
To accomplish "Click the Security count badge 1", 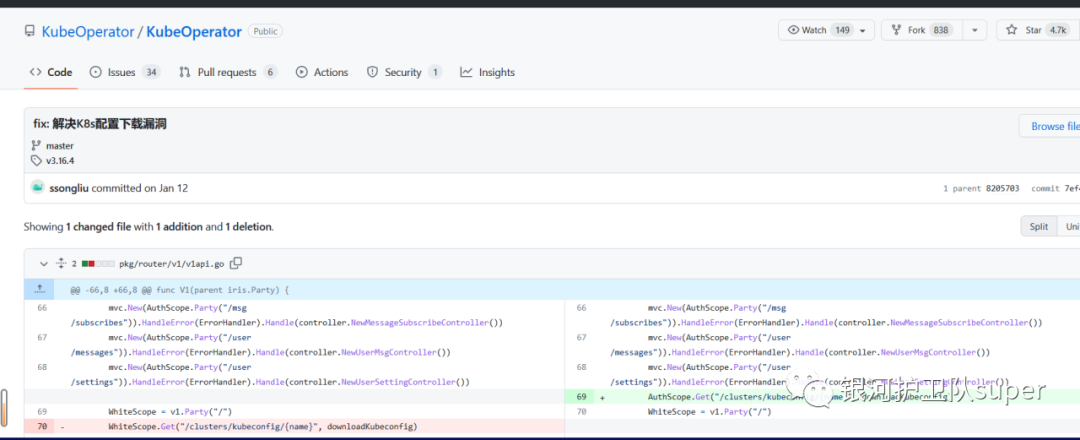I will 435,72.
